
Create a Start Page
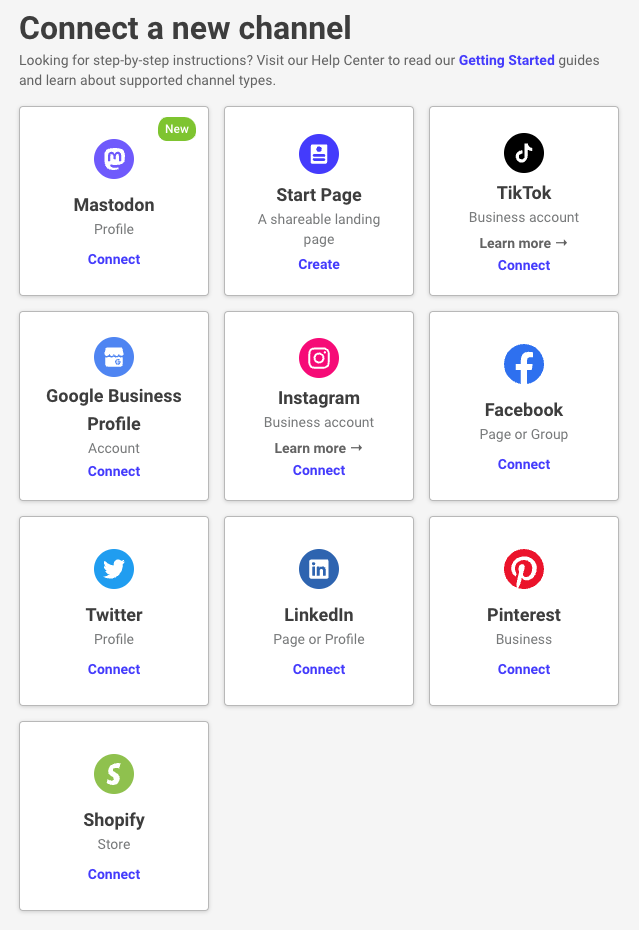point(319,264)
